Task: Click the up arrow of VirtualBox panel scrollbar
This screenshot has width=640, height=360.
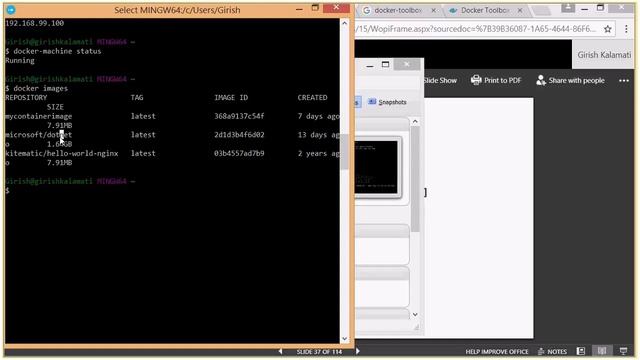Action: pyautogui.click(x=415, y=122)
